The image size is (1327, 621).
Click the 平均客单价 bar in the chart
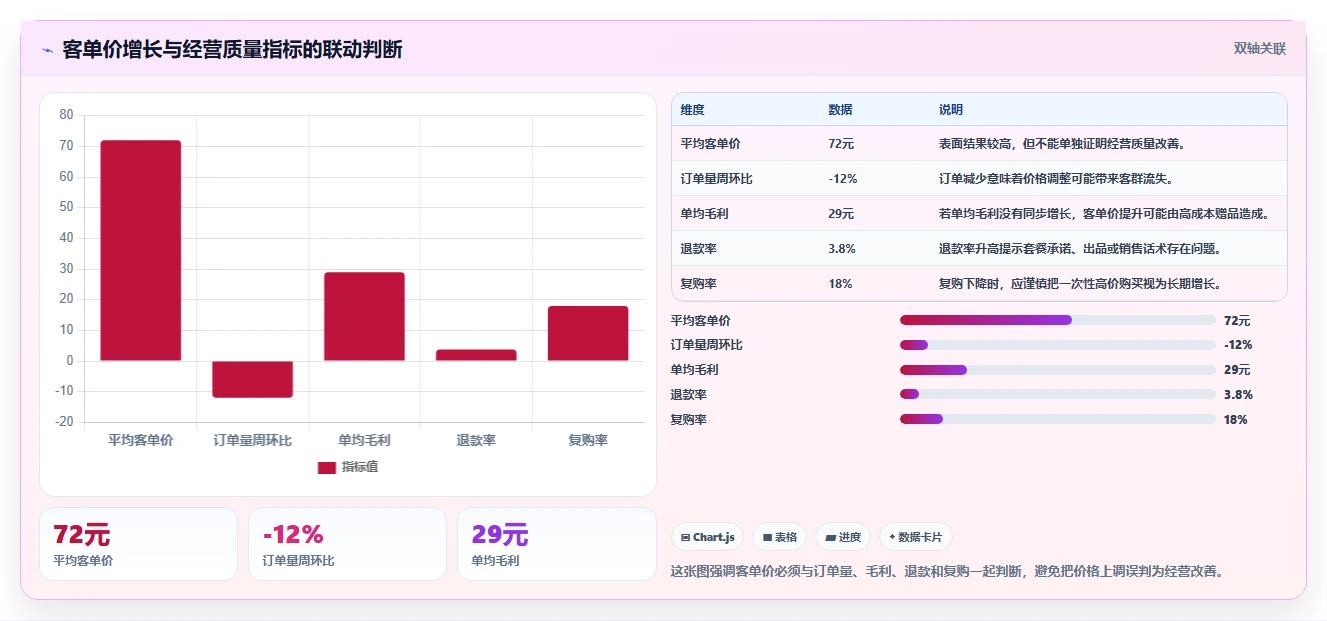[141, 250]
